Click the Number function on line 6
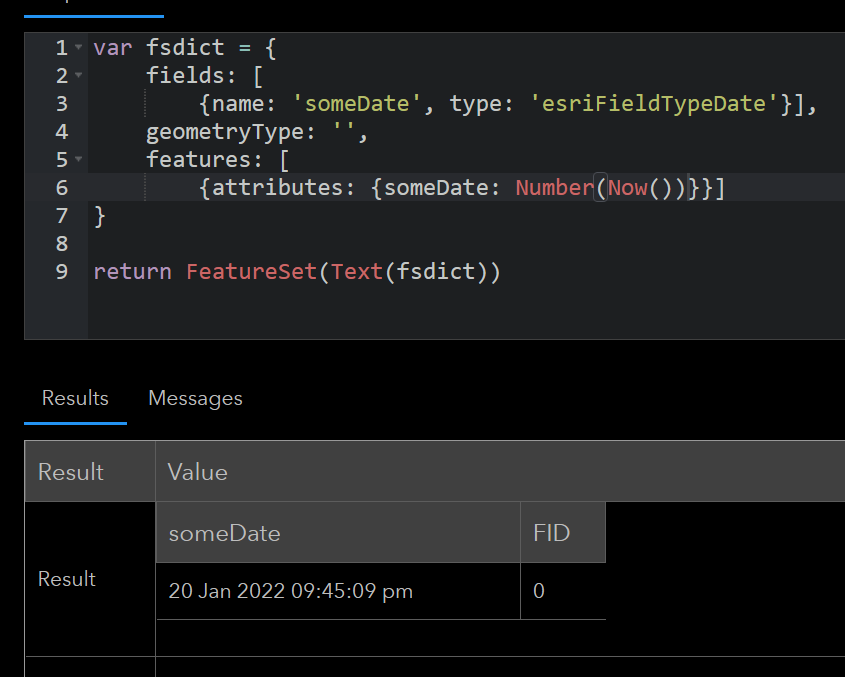Image resolution: width=845 pixels, height=677 pixels. (x=554, y=187)
